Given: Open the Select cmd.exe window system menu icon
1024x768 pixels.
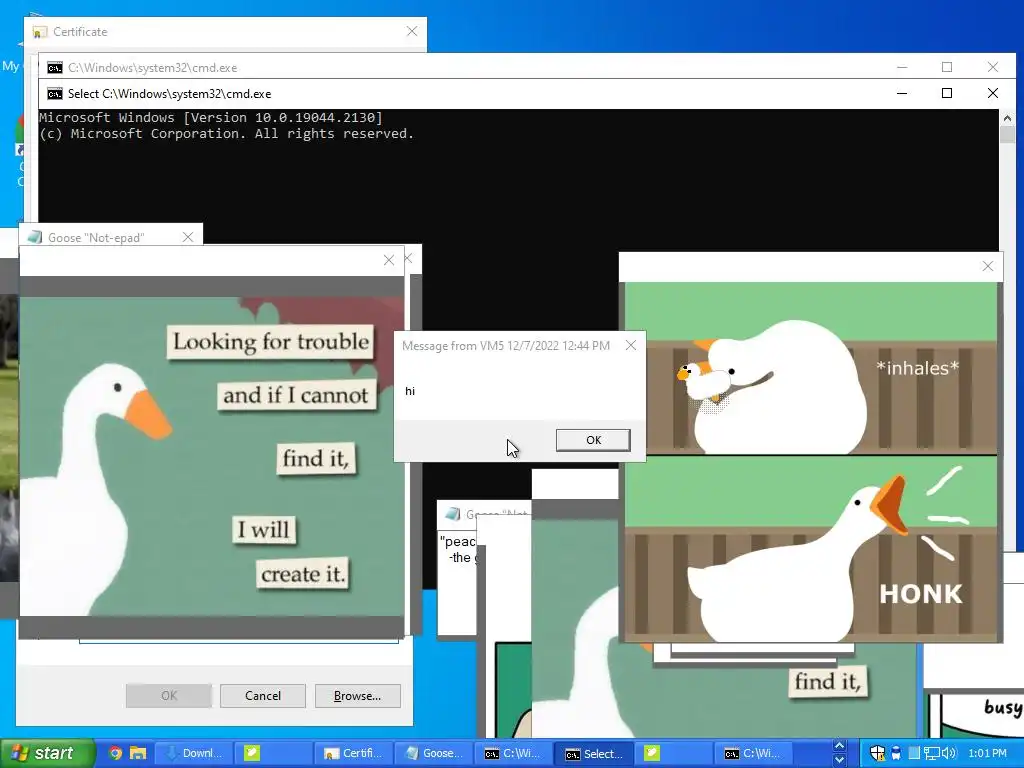Looking at the screenshot, I should 55,93.
